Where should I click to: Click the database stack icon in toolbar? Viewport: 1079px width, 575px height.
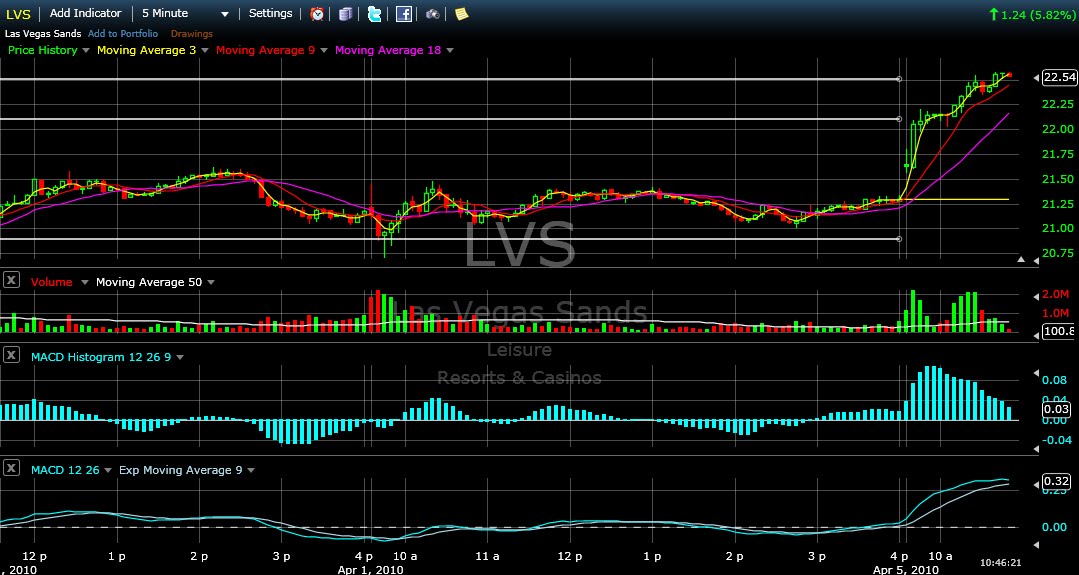point(345,14)
